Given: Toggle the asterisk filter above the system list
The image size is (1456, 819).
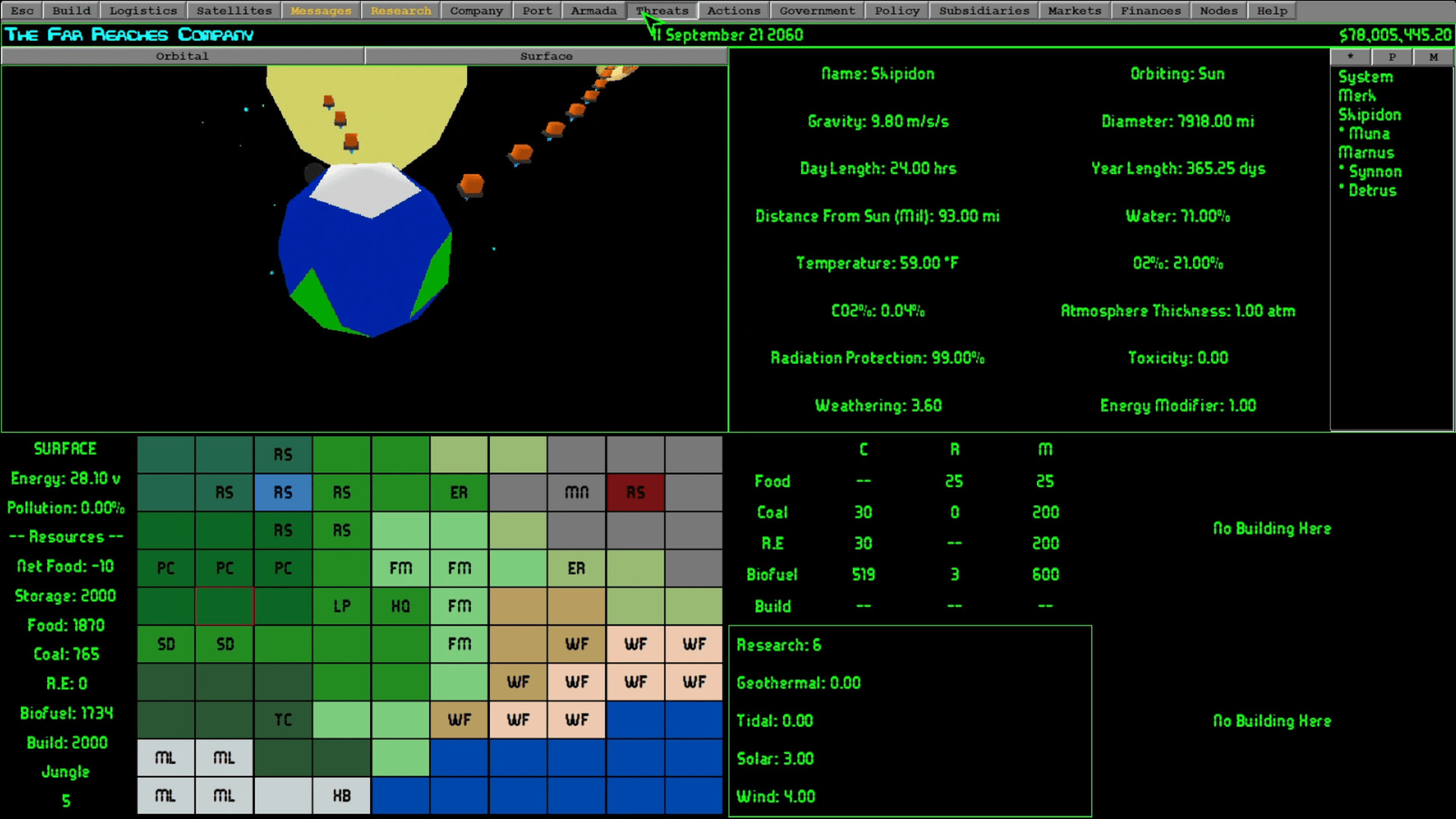Looking at the screenshot, I should (1351, 56).
